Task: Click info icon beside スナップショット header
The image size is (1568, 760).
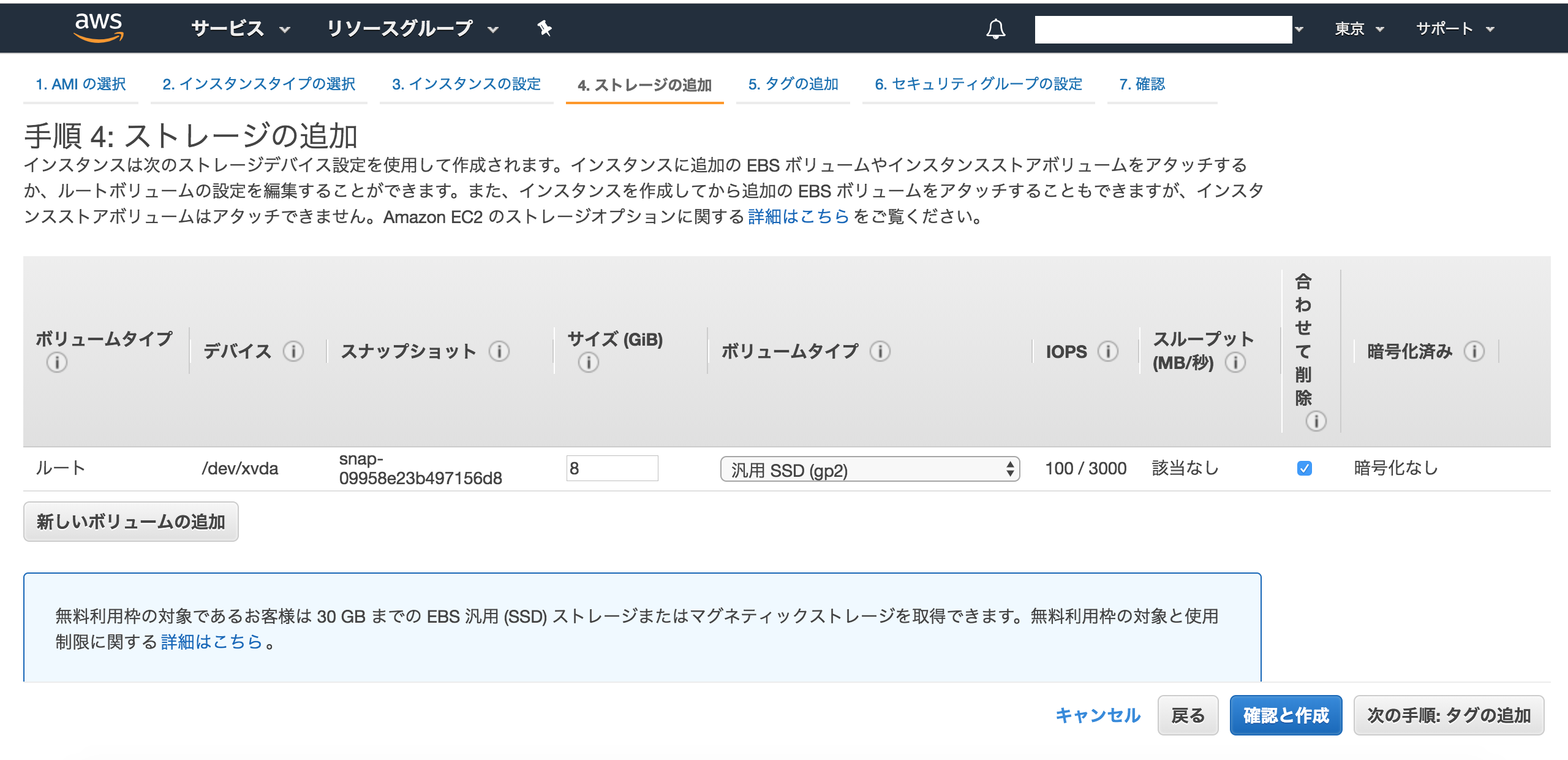Action: click(x=499, y=351)
